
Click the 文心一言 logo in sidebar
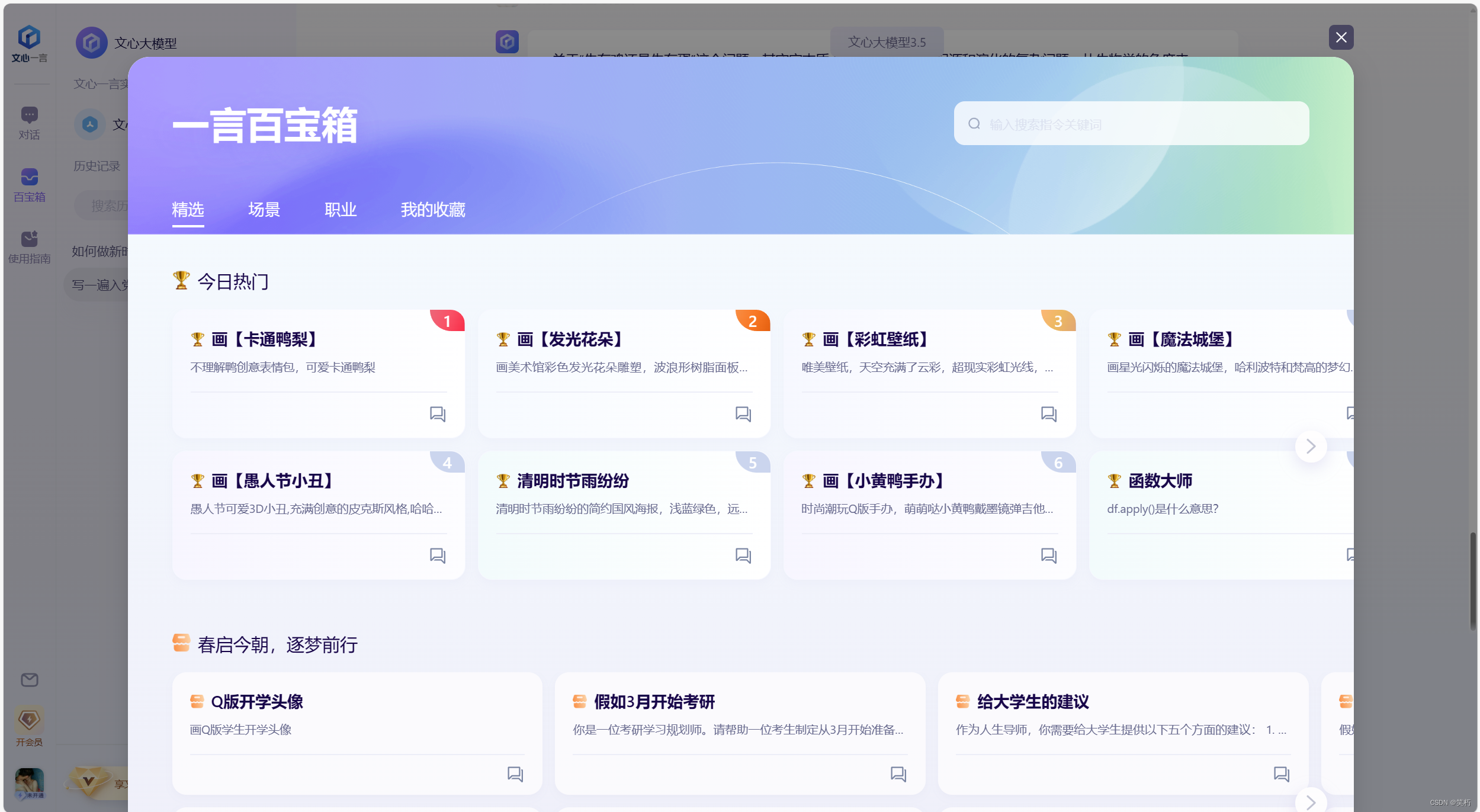coord(29,44)
